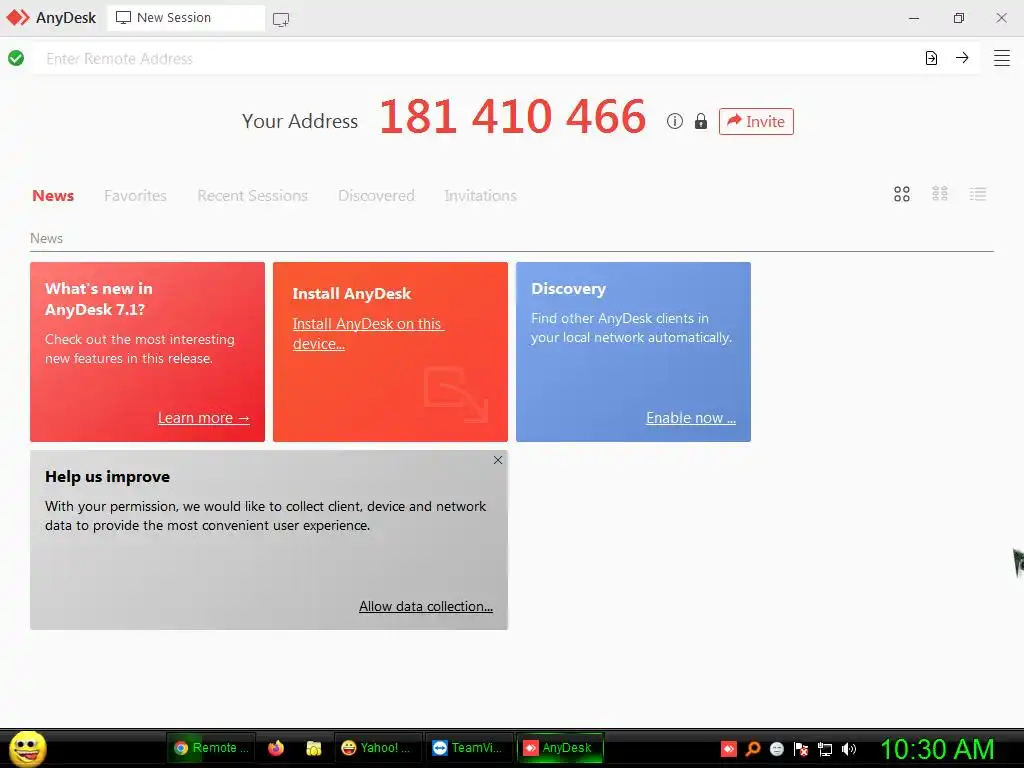Close the Help us improve card

(498, 460)
